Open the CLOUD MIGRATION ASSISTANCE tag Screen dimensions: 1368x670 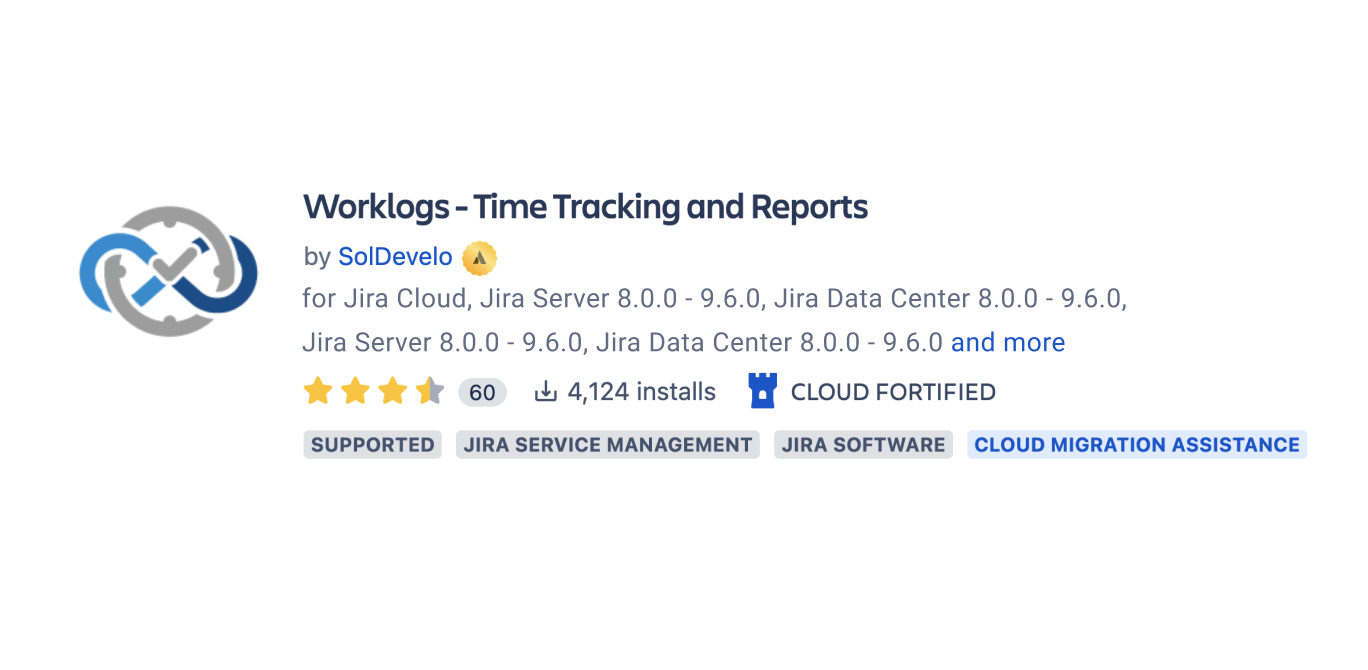(x=1136, y=444)
